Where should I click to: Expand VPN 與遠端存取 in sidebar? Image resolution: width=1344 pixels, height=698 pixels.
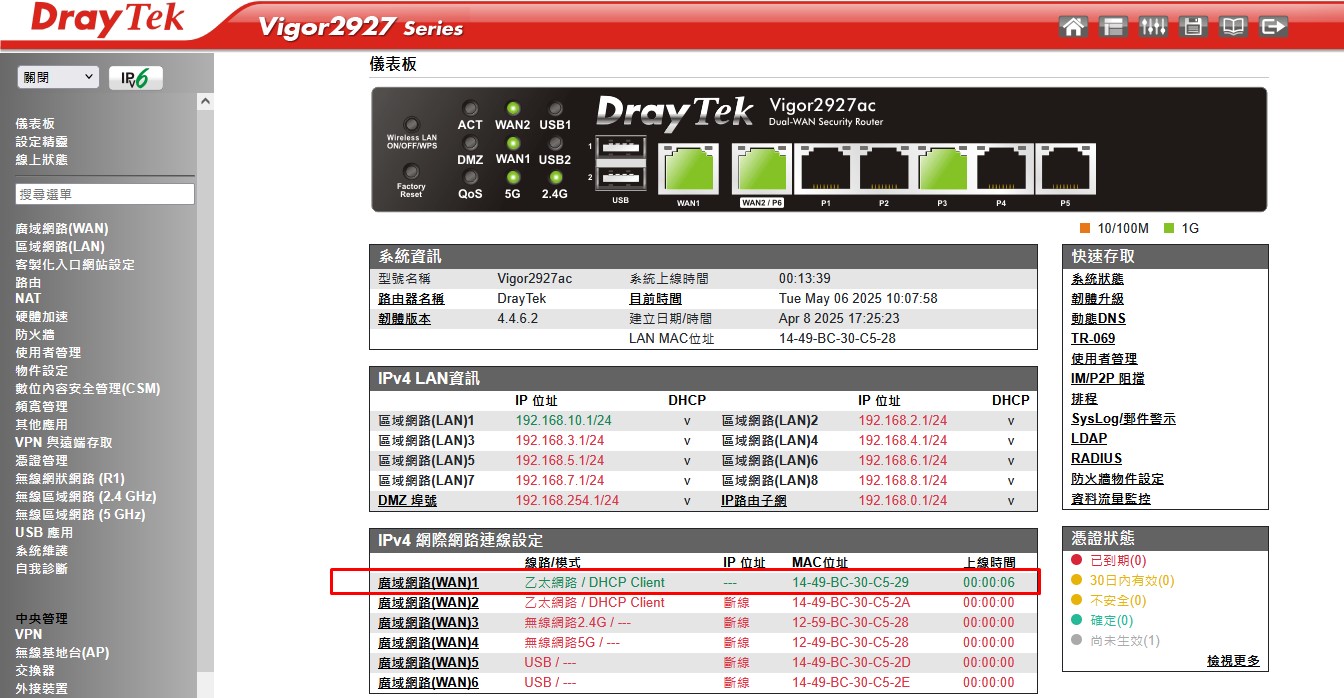tap(64, 443)
